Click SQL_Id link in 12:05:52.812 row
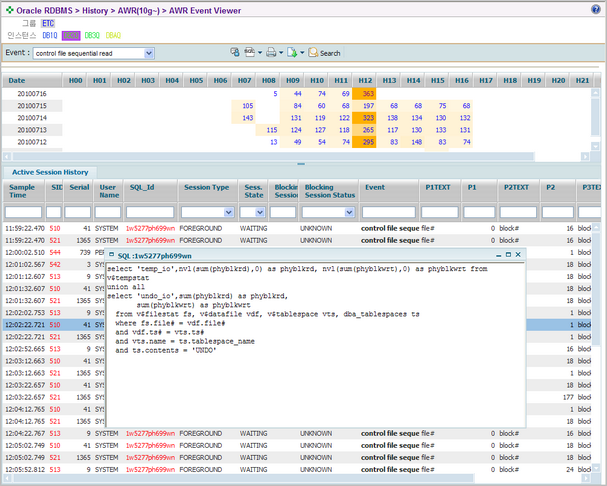607x486 pixels. tap(150, 469)
